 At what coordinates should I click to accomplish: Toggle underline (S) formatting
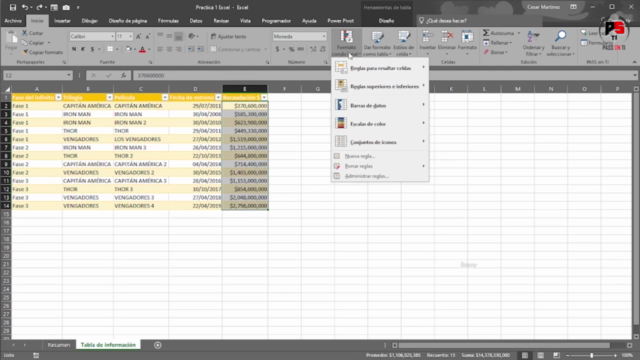point(92,49)
